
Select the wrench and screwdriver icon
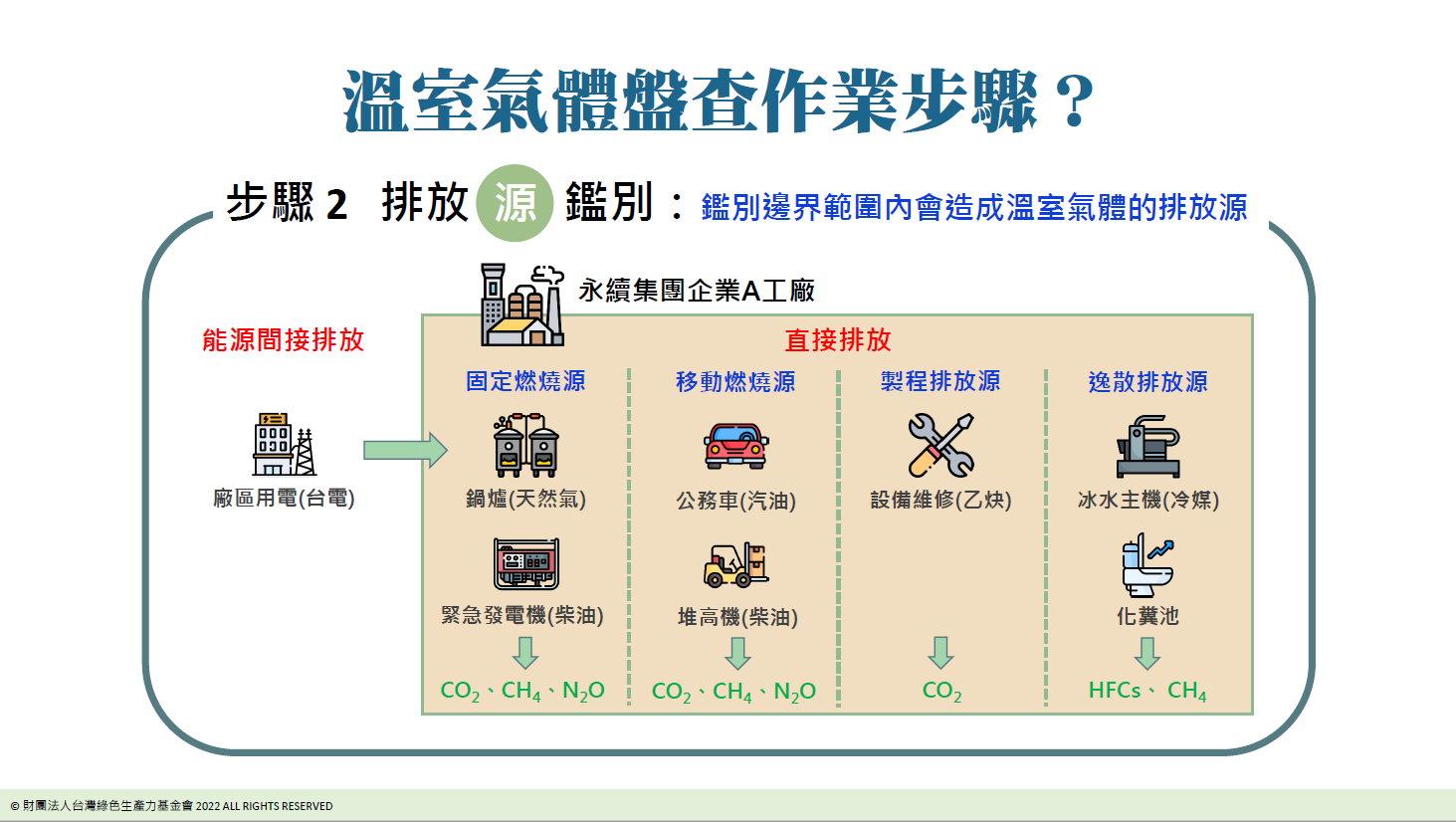pos(940,445)
